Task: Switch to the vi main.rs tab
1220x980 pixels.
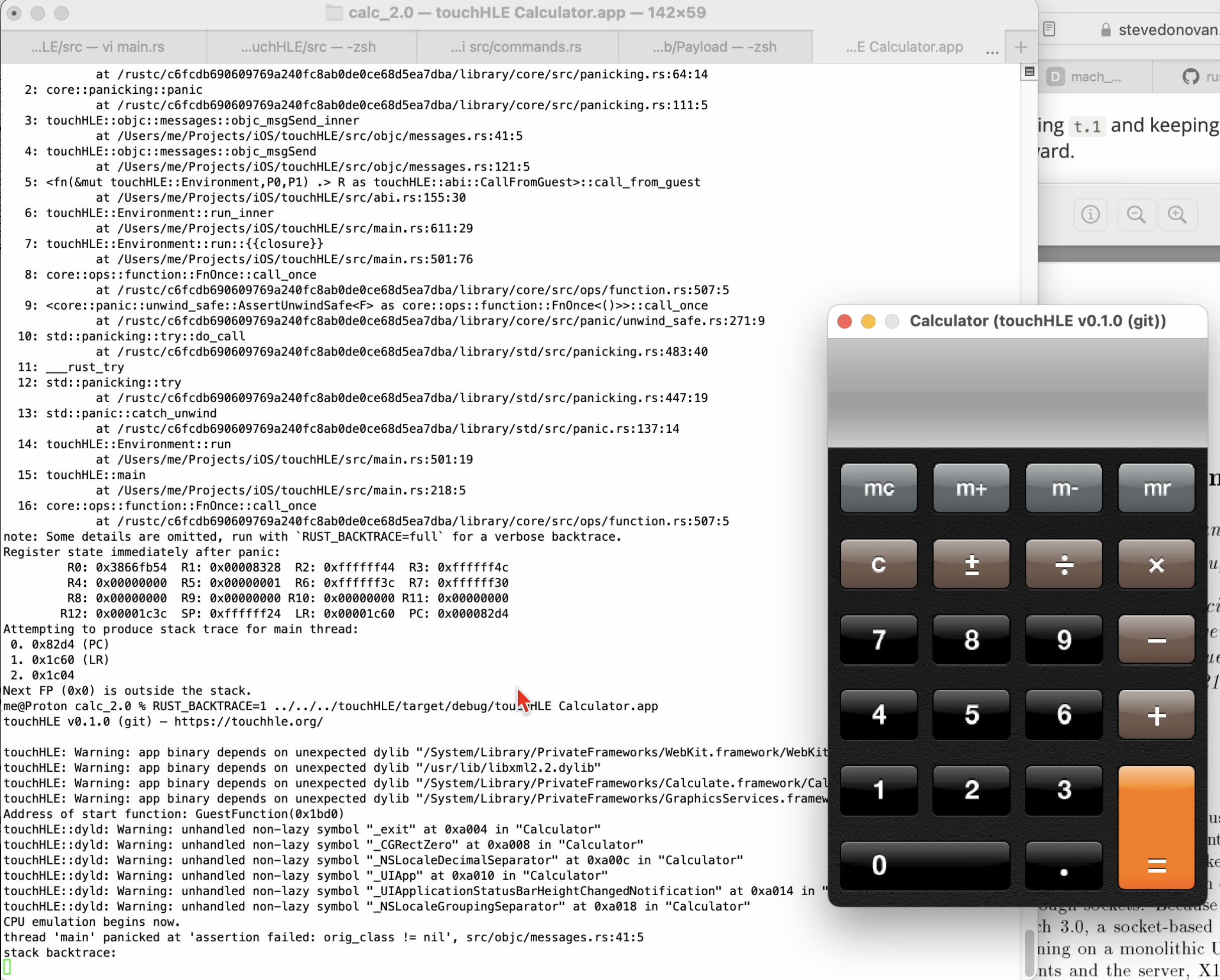Action: (x=98, y=47)
